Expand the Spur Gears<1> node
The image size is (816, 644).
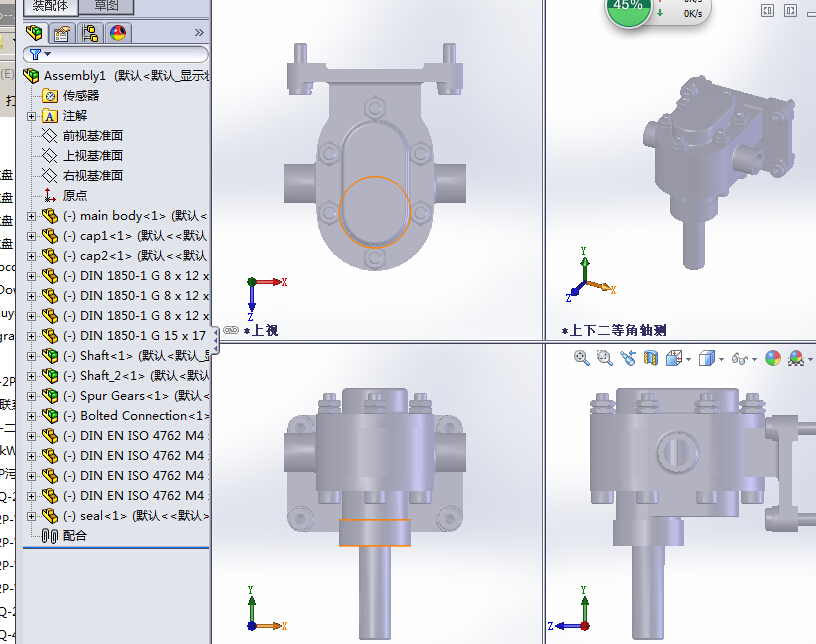point(31,396)
